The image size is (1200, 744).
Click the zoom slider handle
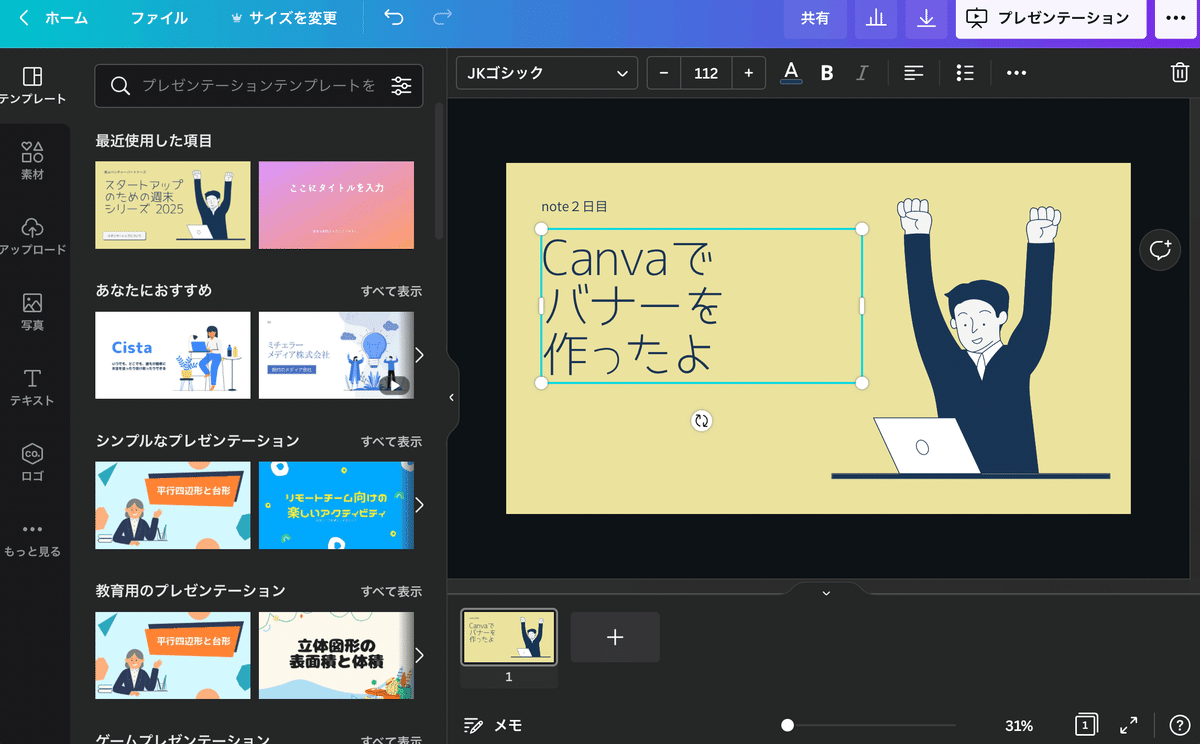coord(787,726)
